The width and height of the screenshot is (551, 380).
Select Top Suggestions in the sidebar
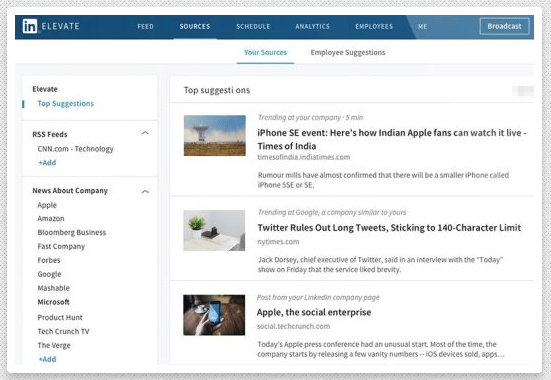click(66, 104)
